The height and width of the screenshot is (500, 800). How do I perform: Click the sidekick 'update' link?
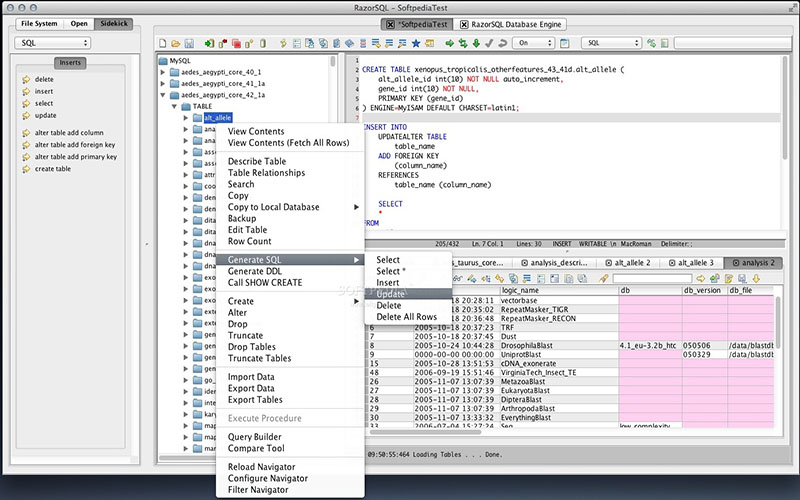click(45, 116)
